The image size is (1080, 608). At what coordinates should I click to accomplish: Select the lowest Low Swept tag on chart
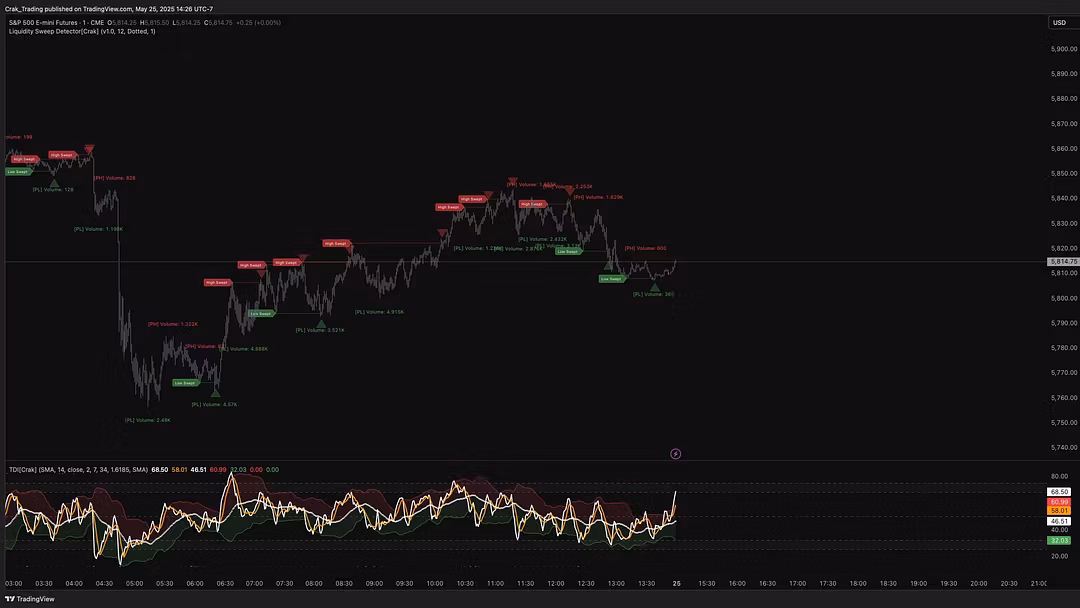coord(186,382)
